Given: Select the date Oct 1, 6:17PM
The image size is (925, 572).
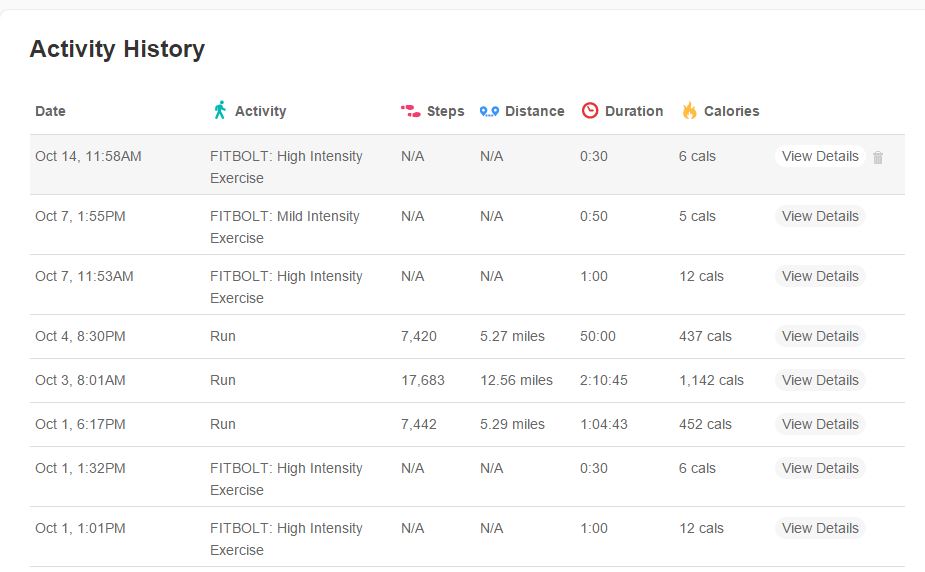Looking at the screenshot, I should [80, 425].
